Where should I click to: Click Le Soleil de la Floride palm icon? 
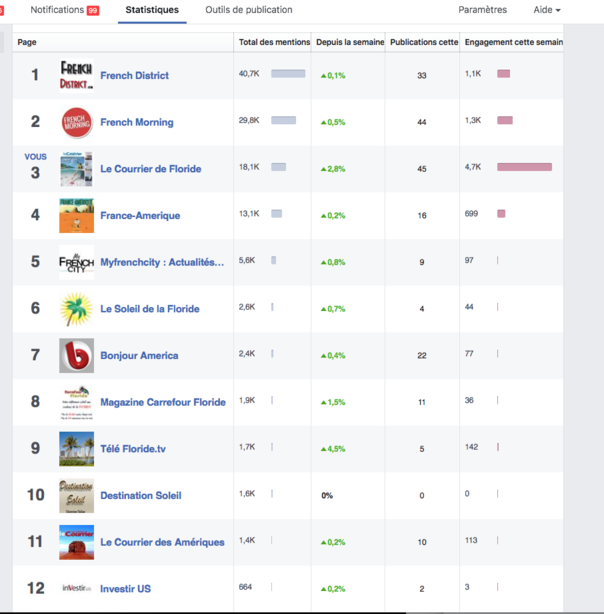(x=76, y=309)
